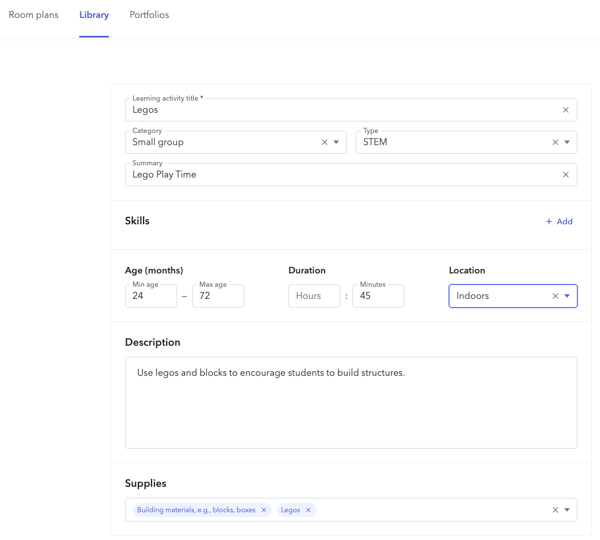Expand the Category dropdown
Screen dimensions: 600x540
tap(336, 142)
